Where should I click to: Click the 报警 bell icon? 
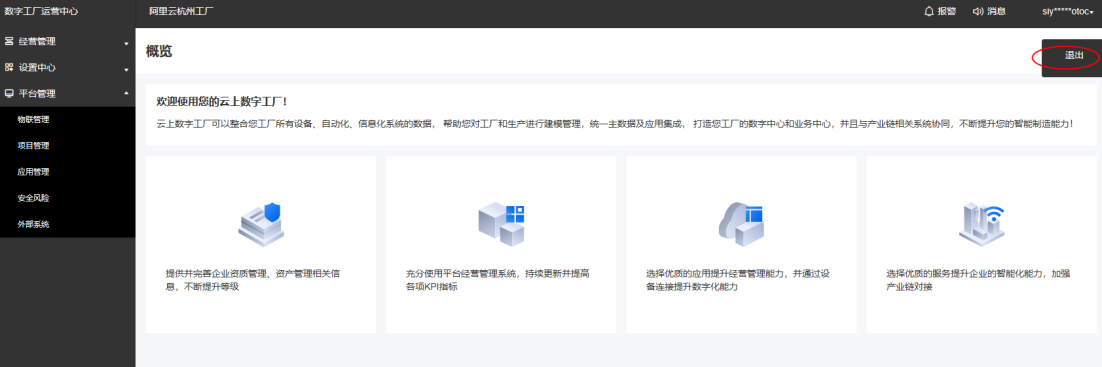click(929, 11)
